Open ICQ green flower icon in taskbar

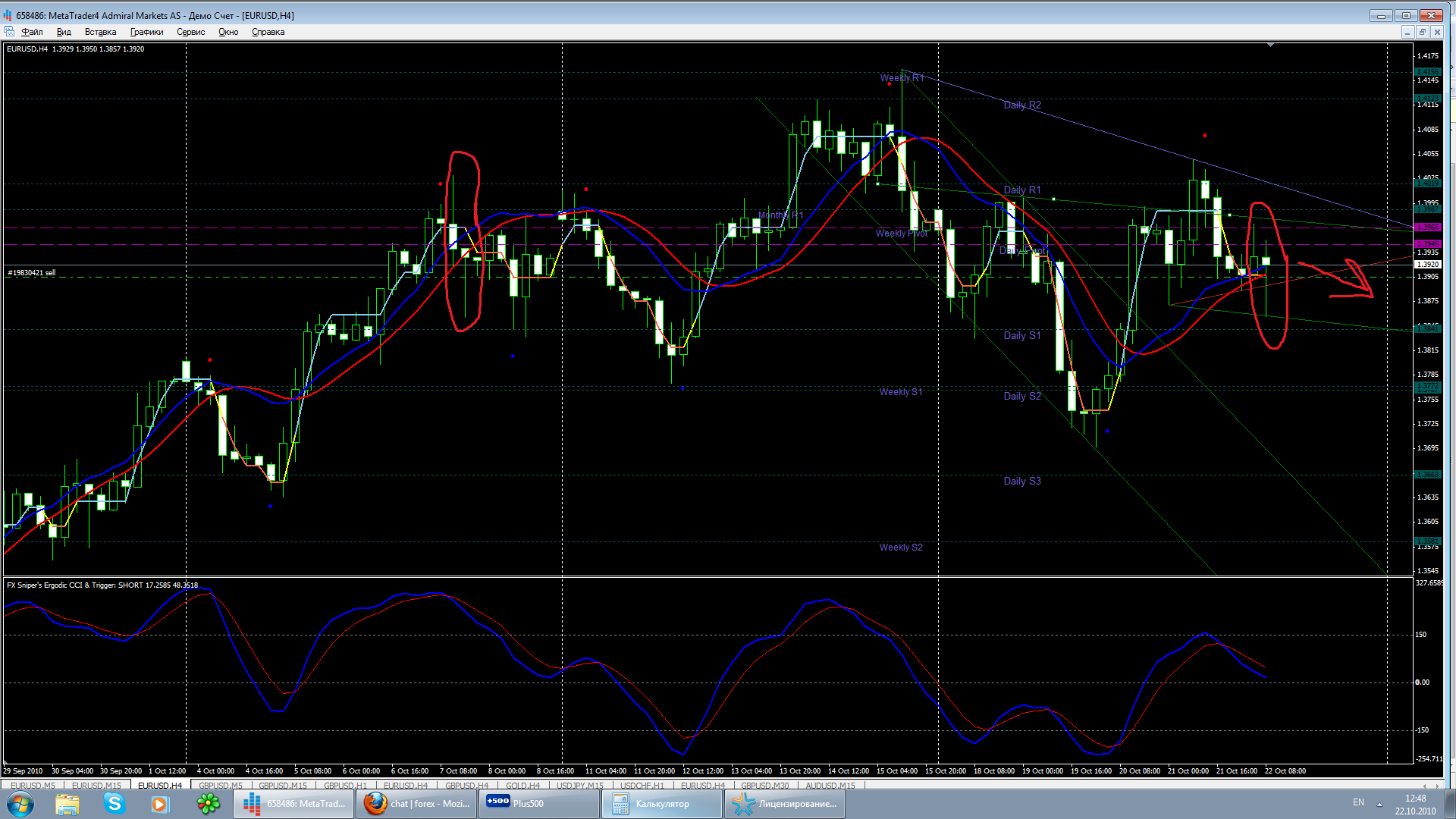tap(208, 804)
